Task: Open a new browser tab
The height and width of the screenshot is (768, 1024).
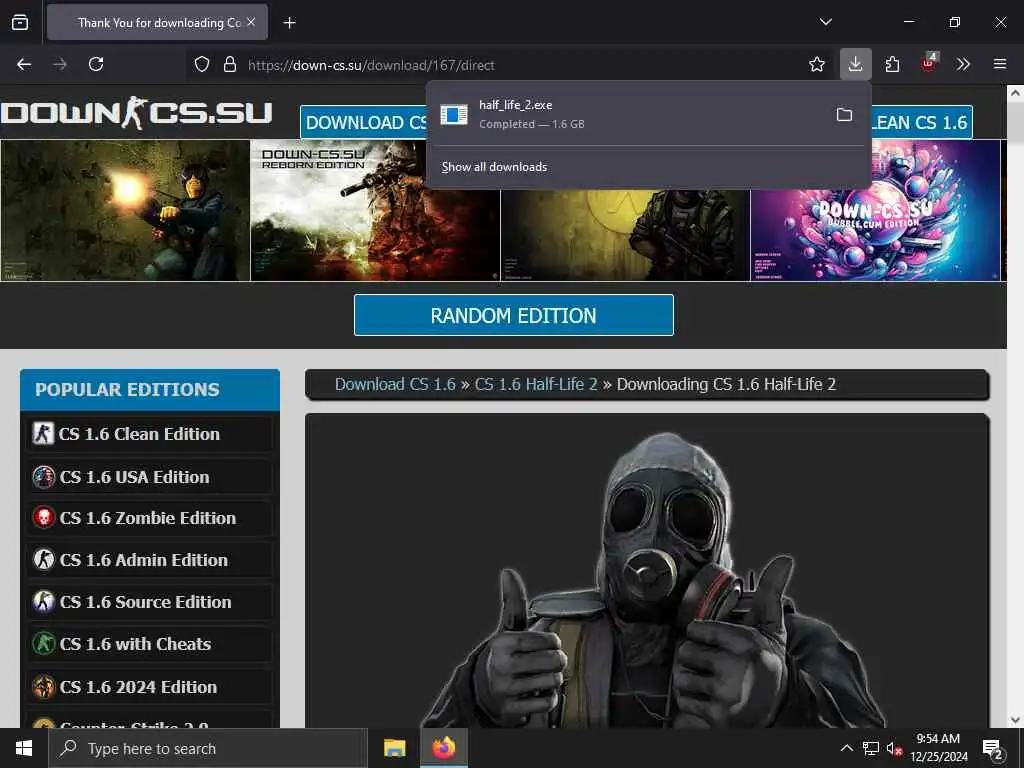Action: pyautogui.click(x=289, y=23)
